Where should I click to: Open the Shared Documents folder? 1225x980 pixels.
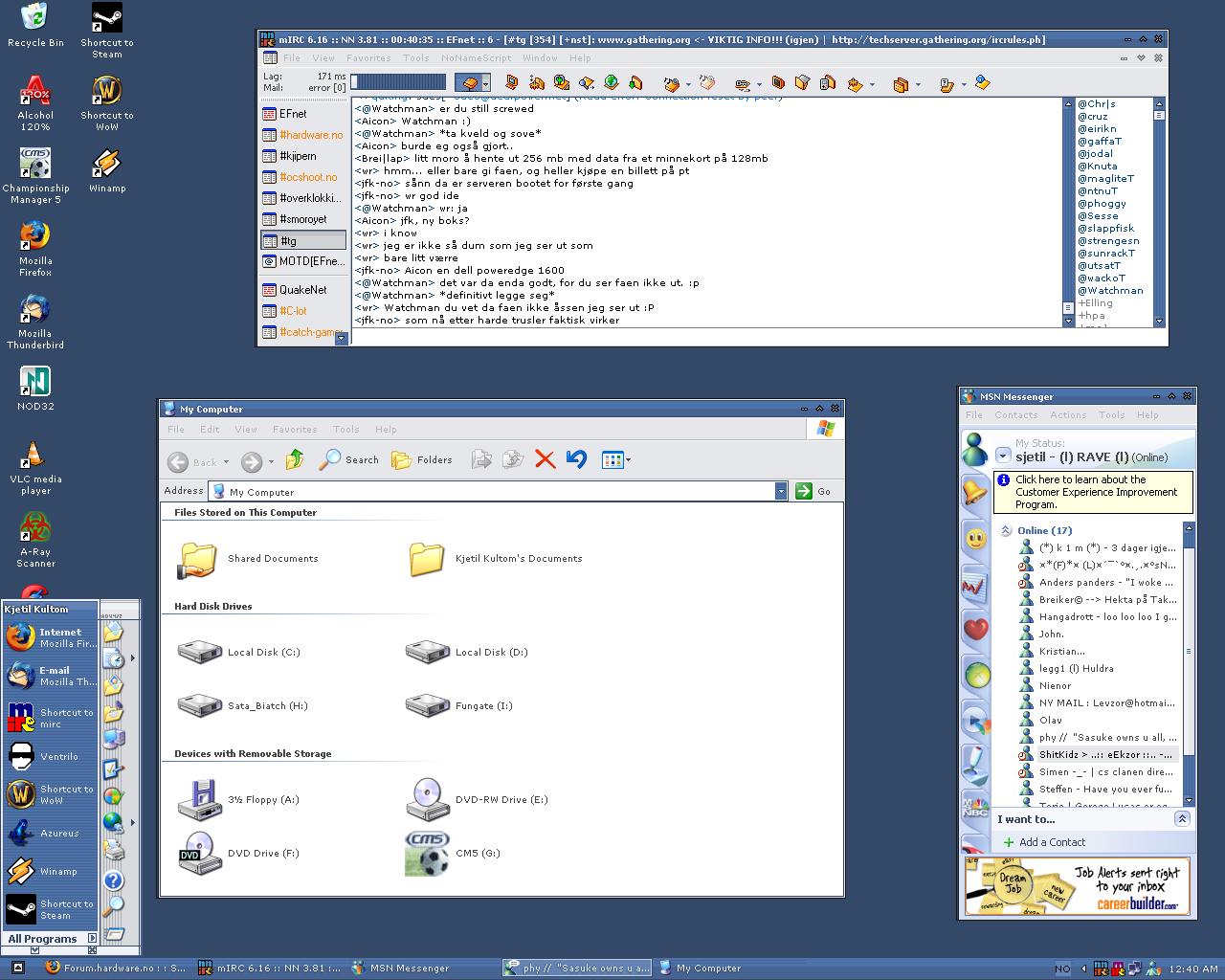pyautogui.click(x=248, y=559)
